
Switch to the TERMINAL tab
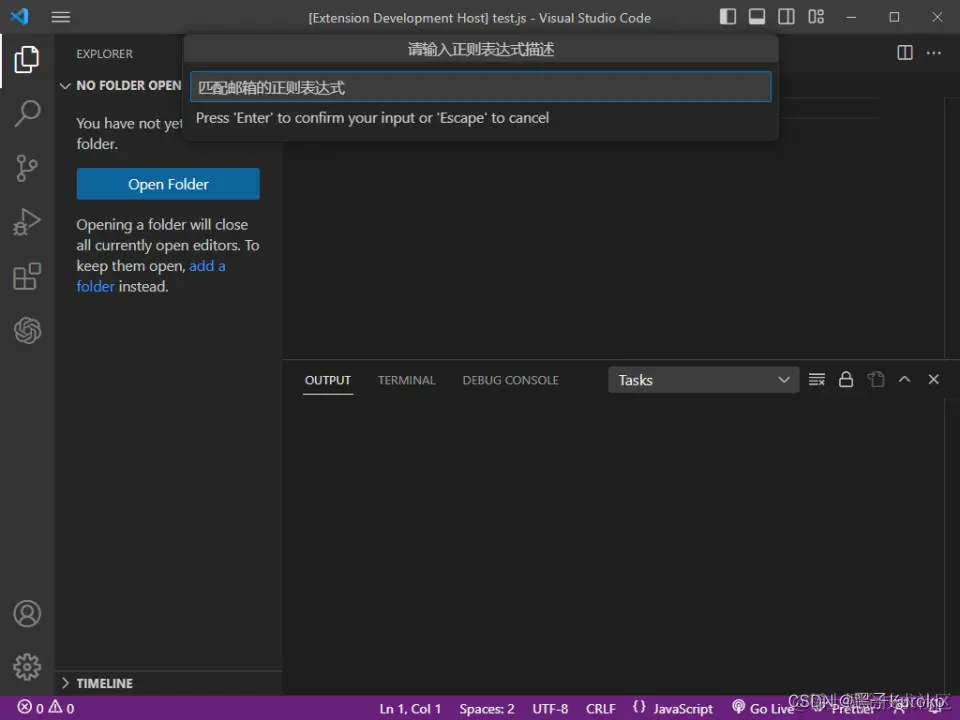coord(407,380)
